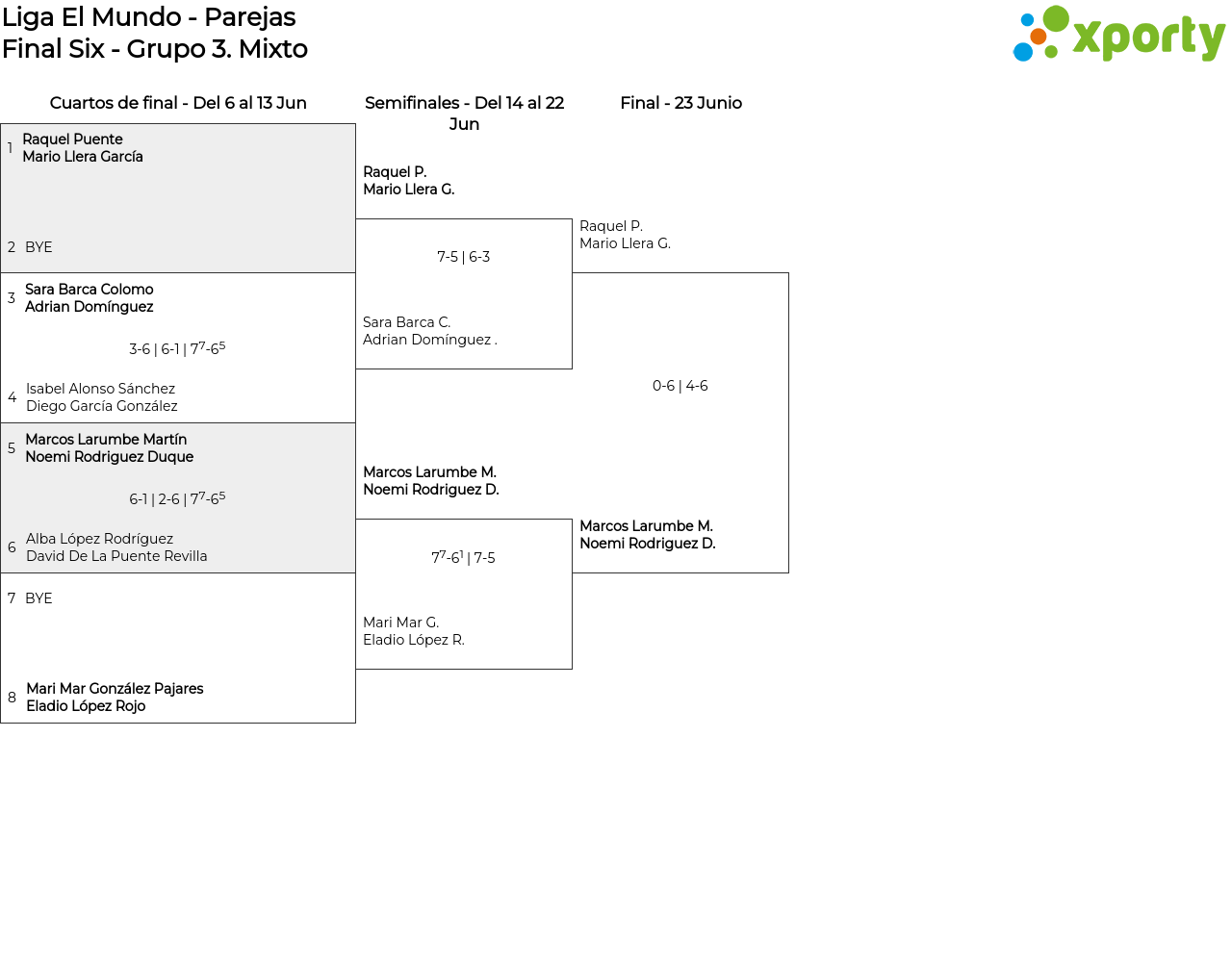This screenshot has height=966, width=1232.
Task: Open the 7-5 second semifinal result
Action: click(463, 558)
